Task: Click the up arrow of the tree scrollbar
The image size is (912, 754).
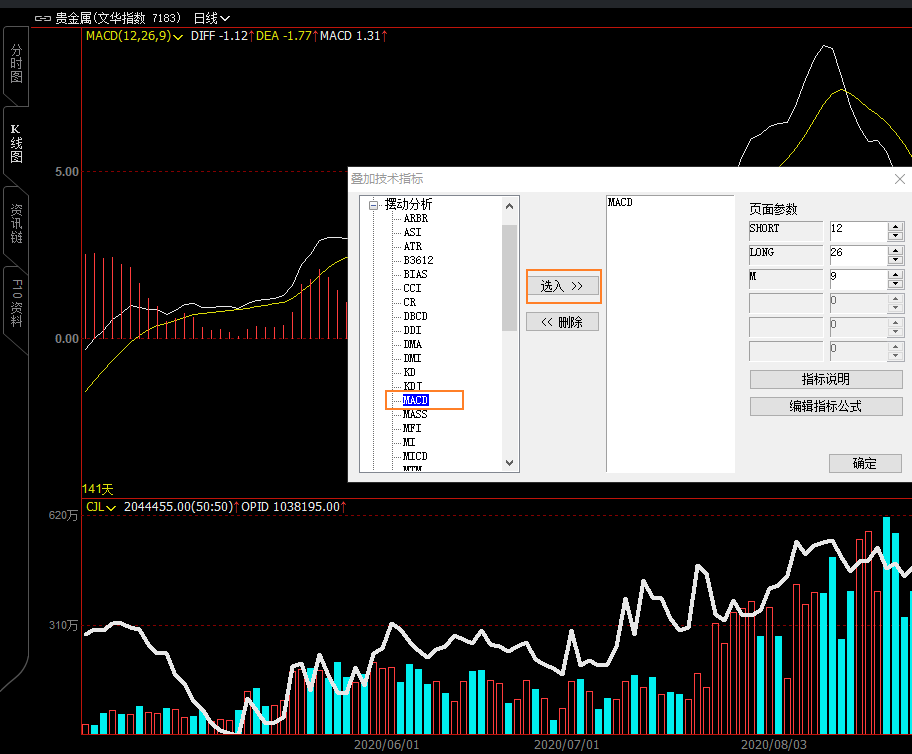Action: (x=510, y=206)
